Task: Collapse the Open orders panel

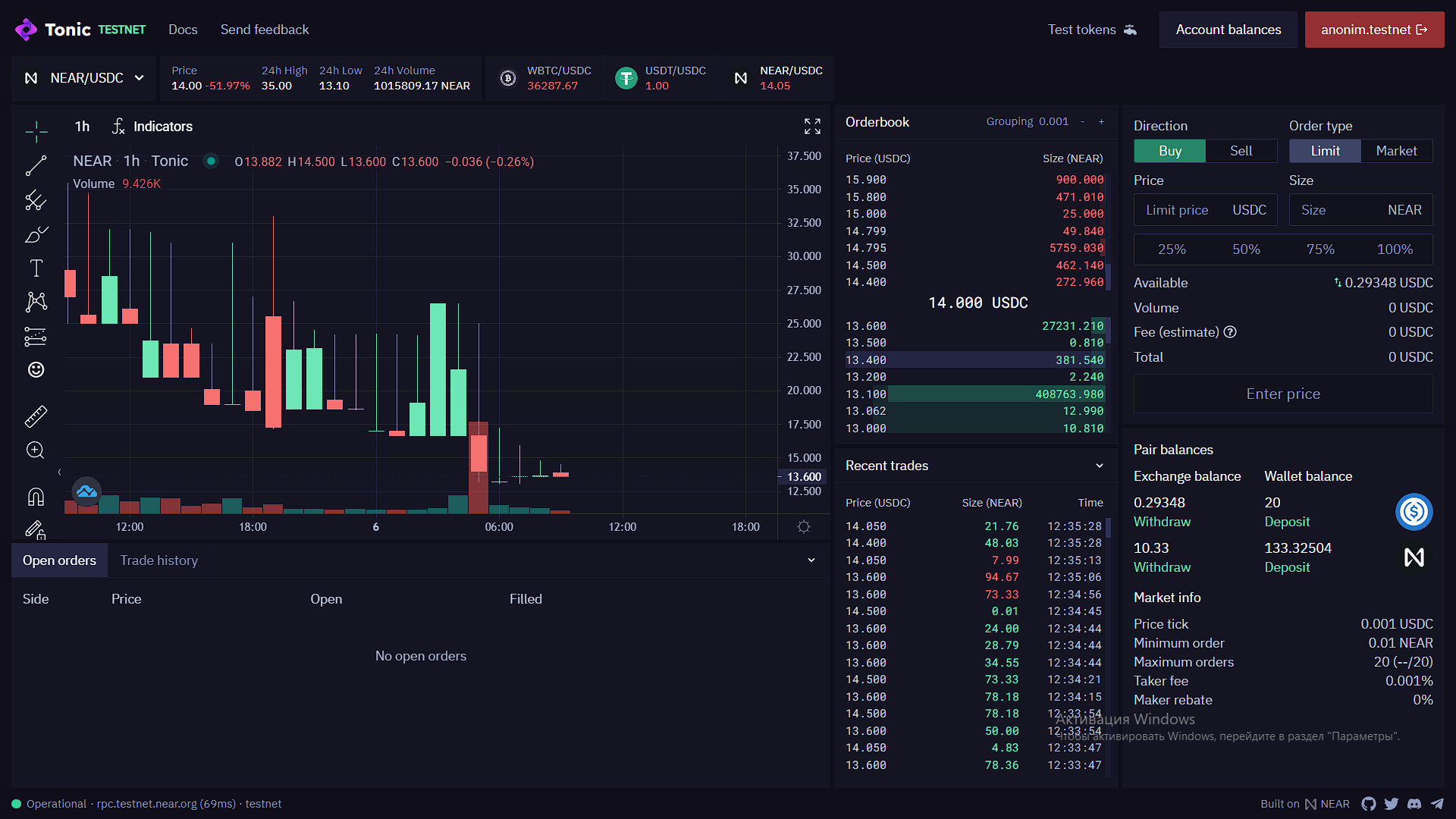Action: [811, 560]
